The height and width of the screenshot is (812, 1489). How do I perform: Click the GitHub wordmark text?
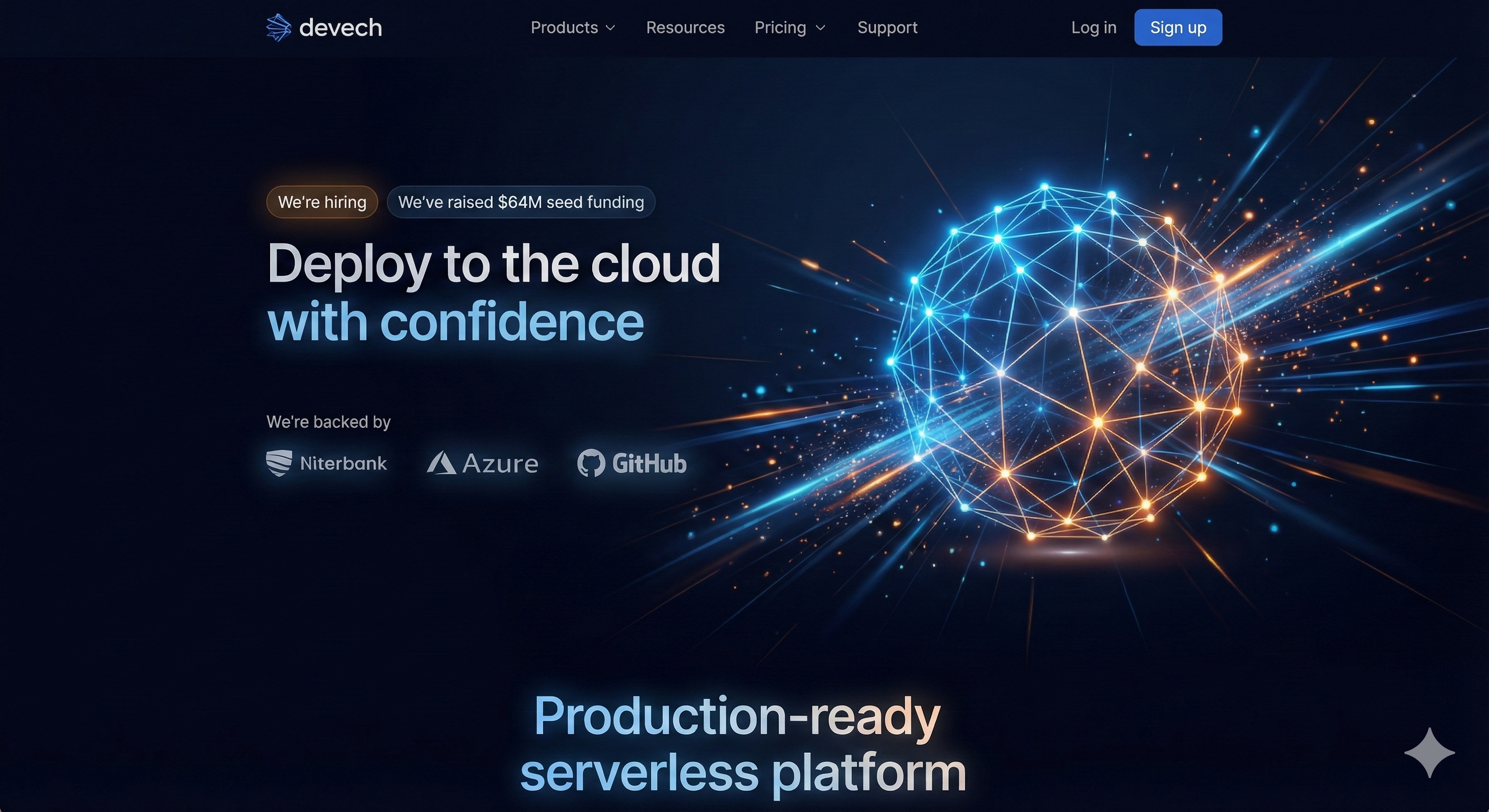click(x=649, y=464)
